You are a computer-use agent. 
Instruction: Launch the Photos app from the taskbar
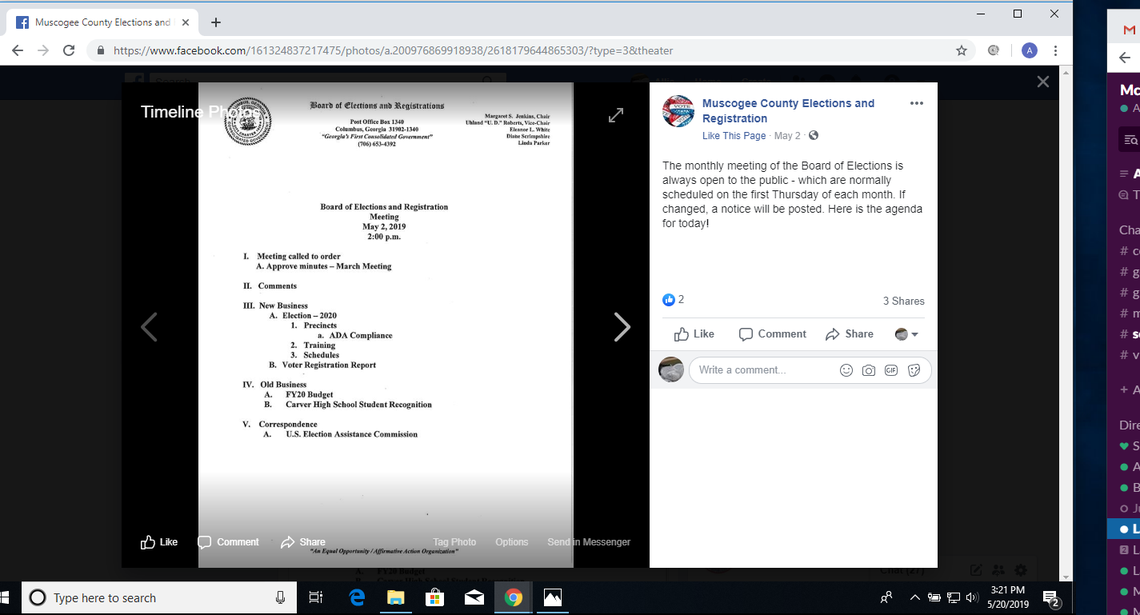click(553, 598)
